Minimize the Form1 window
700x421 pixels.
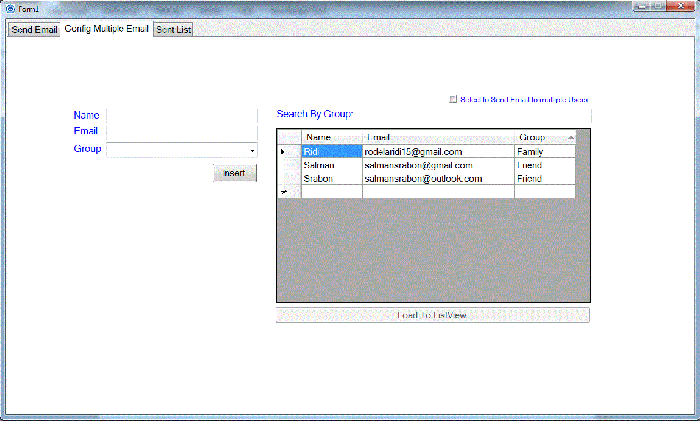click(x=641, y=6)
